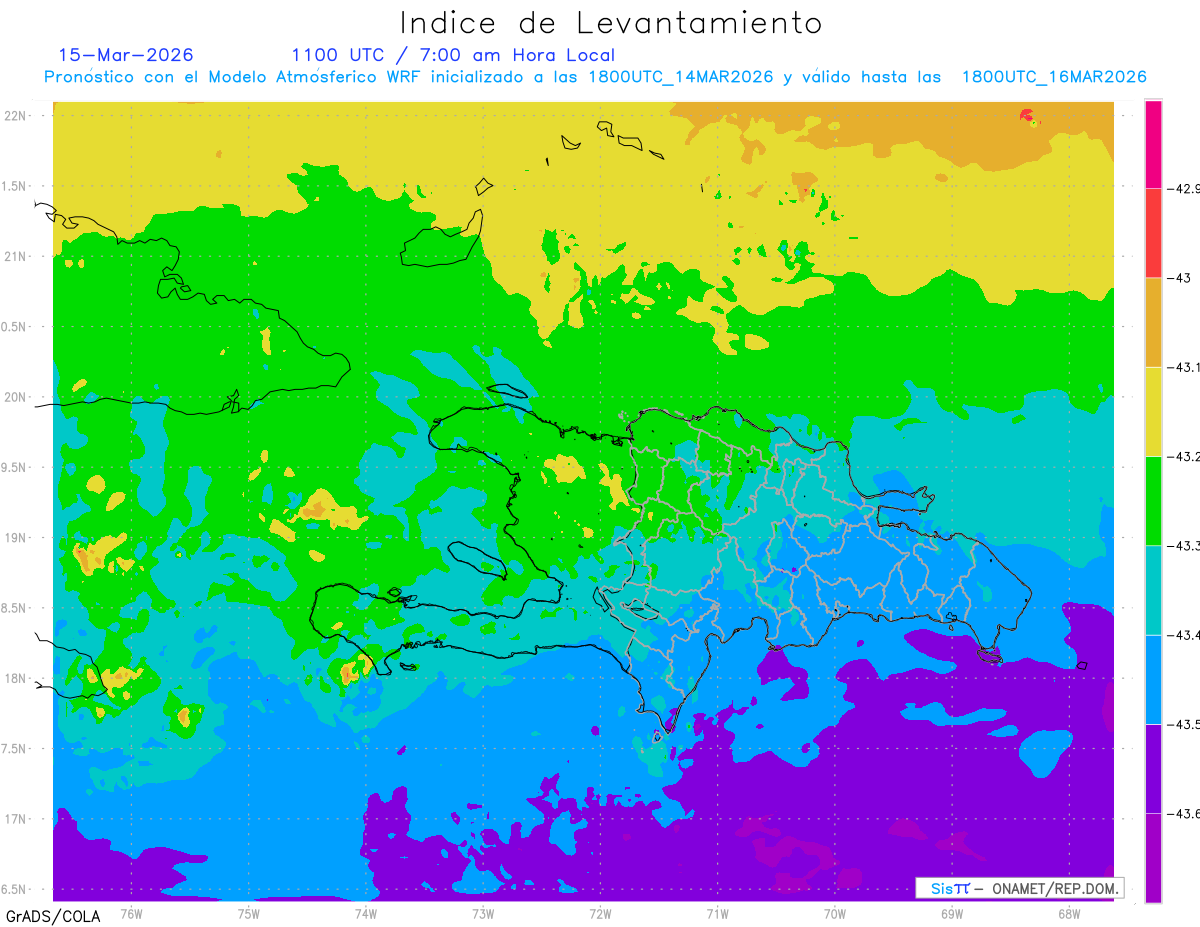Click the "70W" longitude label
1200x927 pixels.
coord(835,914)
